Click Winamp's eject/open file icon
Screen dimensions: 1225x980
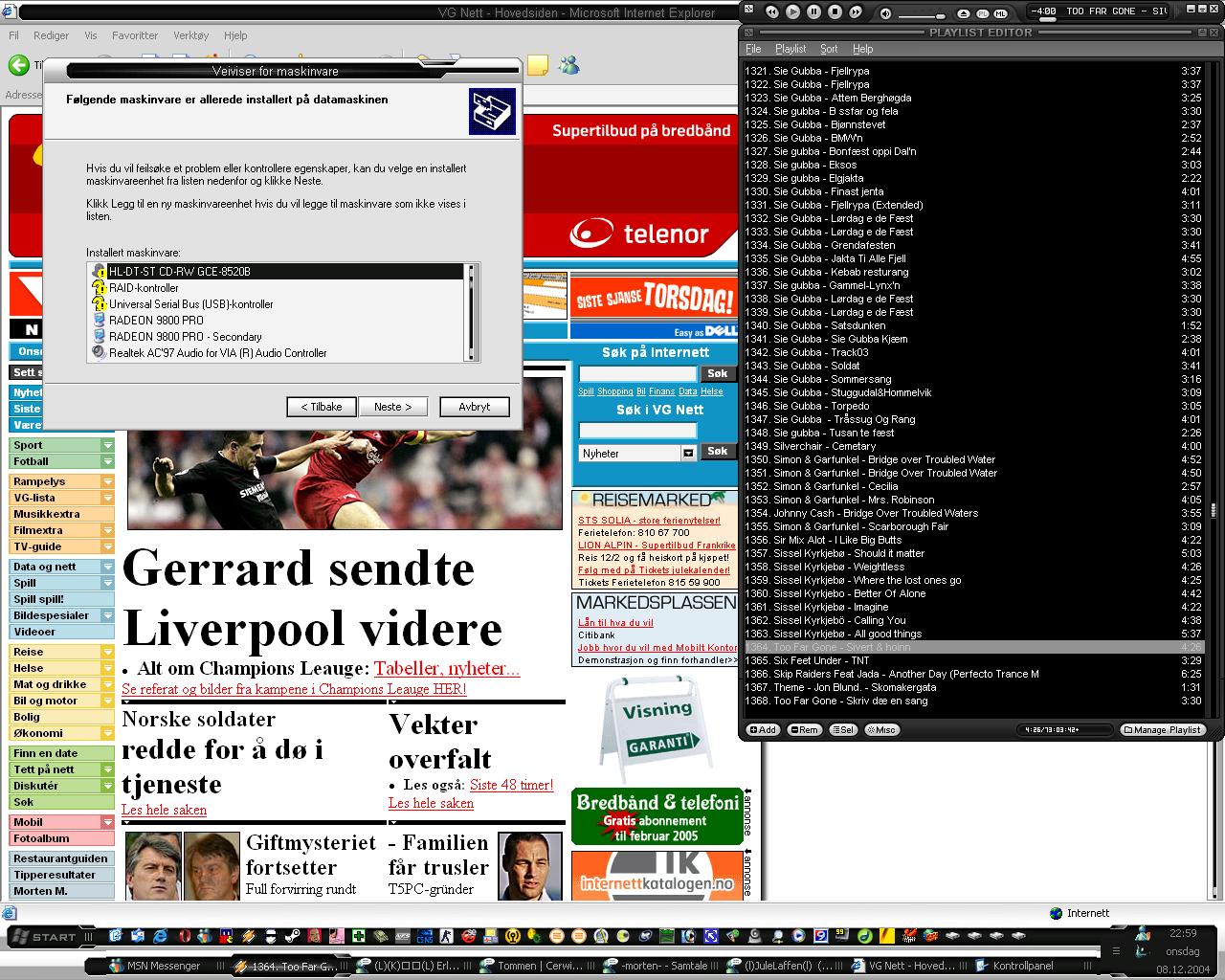point(964,13)
